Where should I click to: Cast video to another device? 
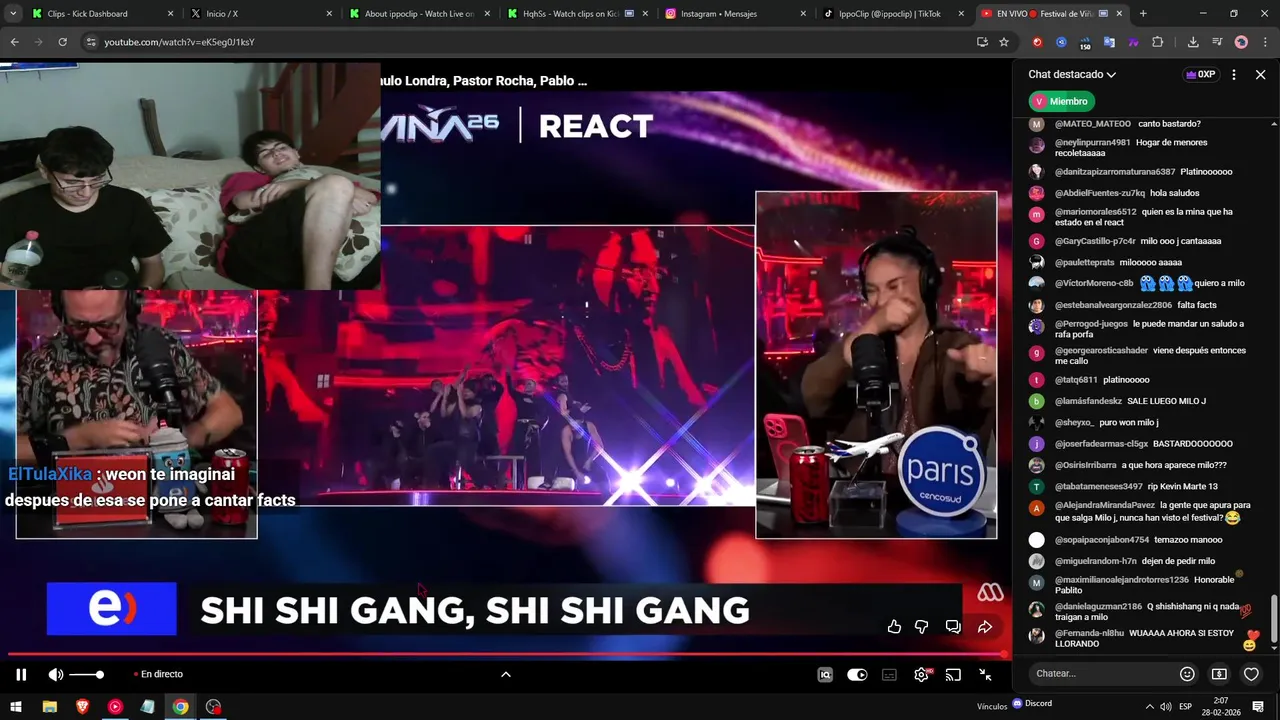pos(954,675)
